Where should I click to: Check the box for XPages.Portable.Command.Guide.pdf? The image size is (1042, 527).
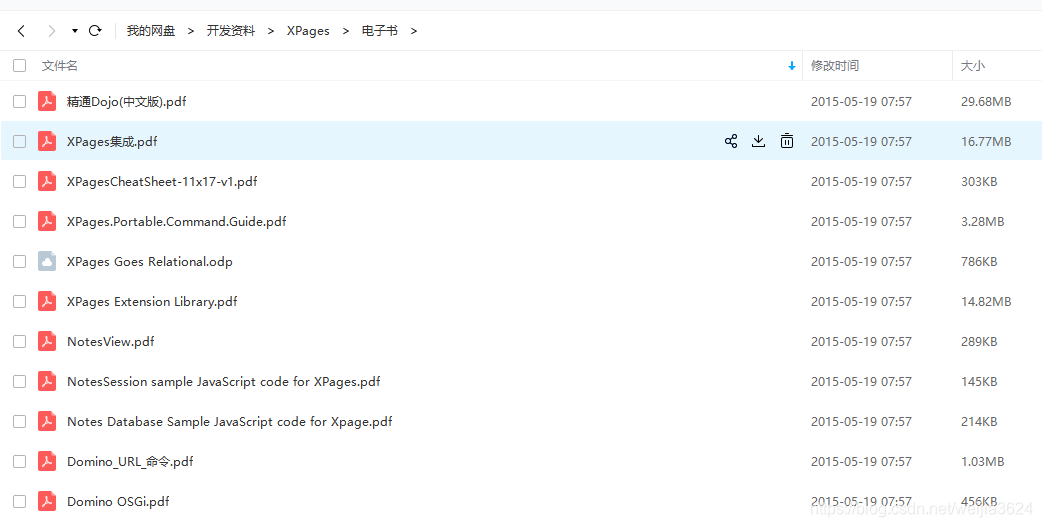pos(19,221)
